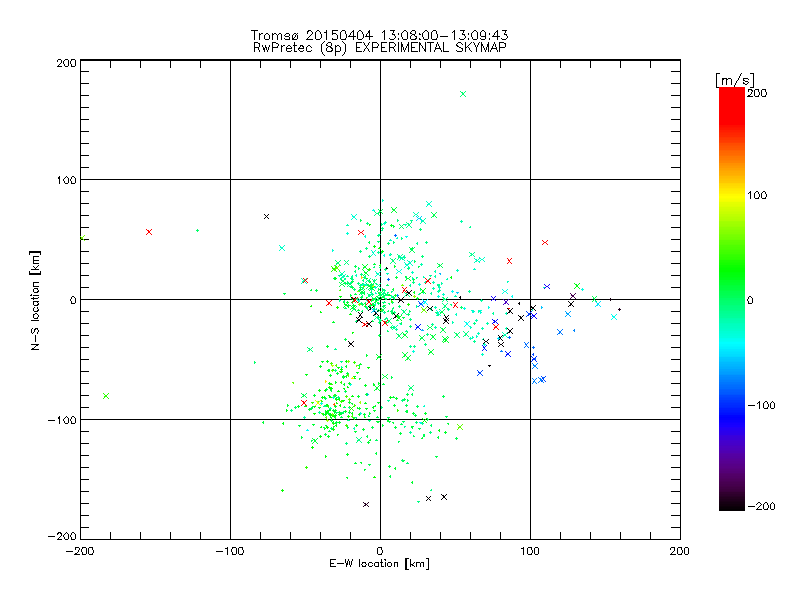
Task: Select the subtitle 'RwPretec (8p) EXPERIMENTAL SKYMAP'
Action: click(x=380, y=48)
